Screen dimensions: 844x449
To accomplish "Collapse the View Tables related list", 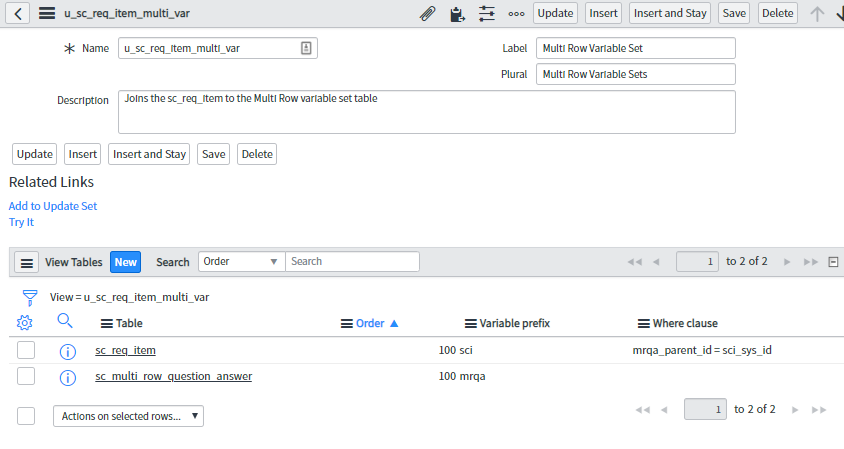I will click(x=833, y=262).
